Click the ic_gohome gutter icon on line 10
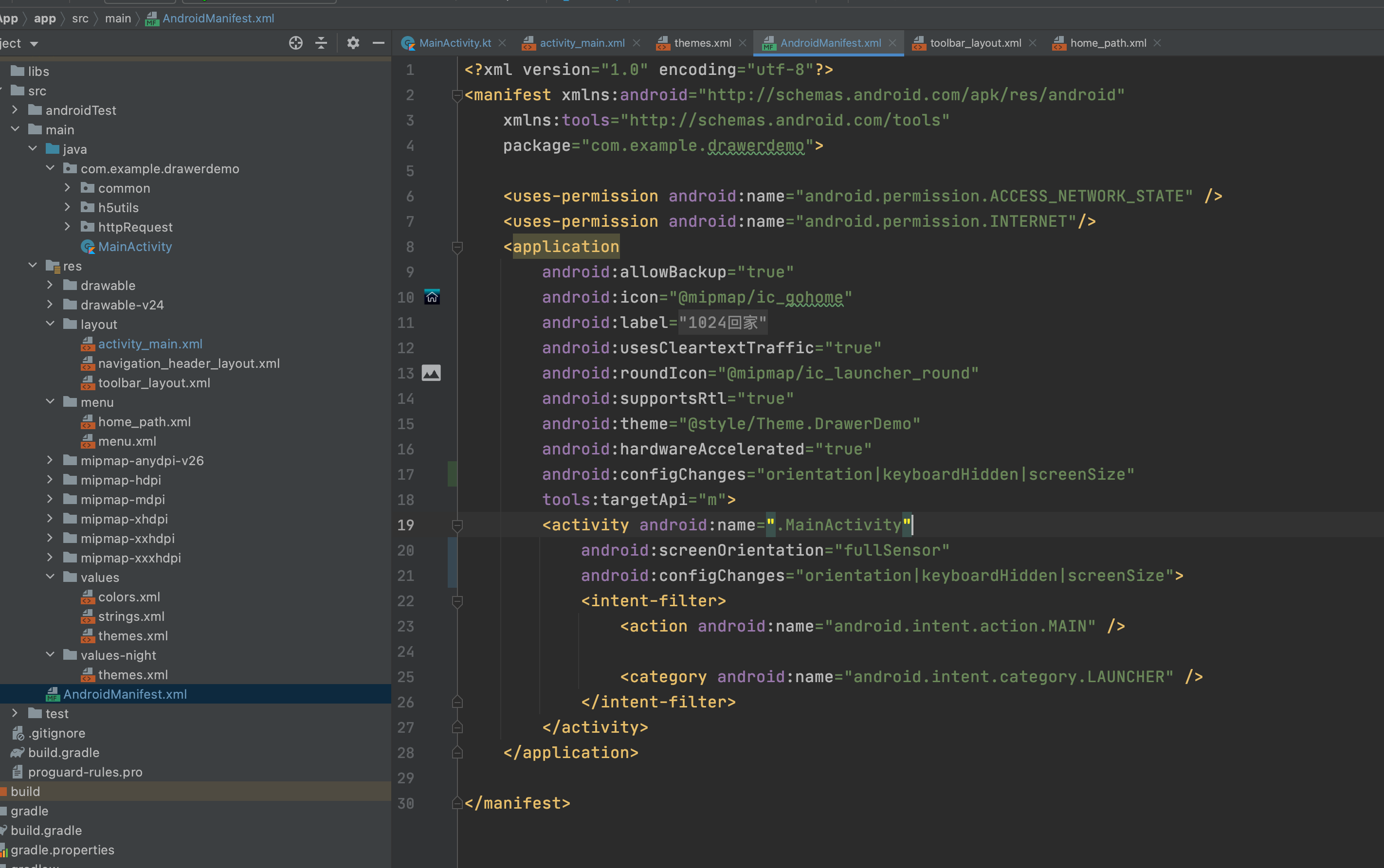 [432, 297]
